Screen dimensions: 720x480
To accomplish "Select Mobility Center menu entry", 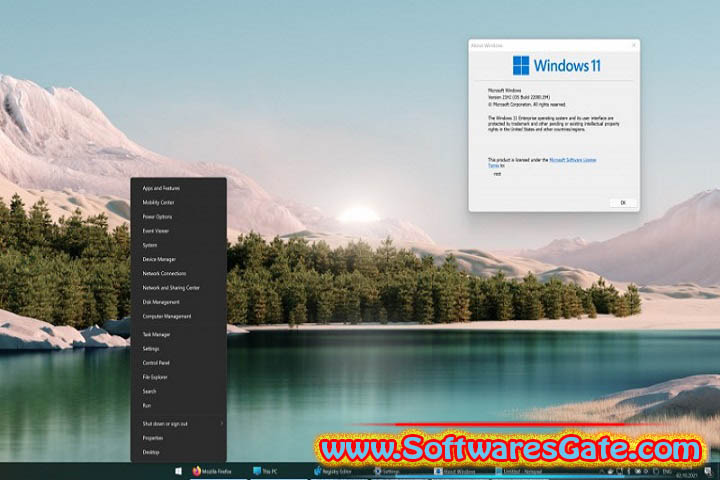I will 179,203.
